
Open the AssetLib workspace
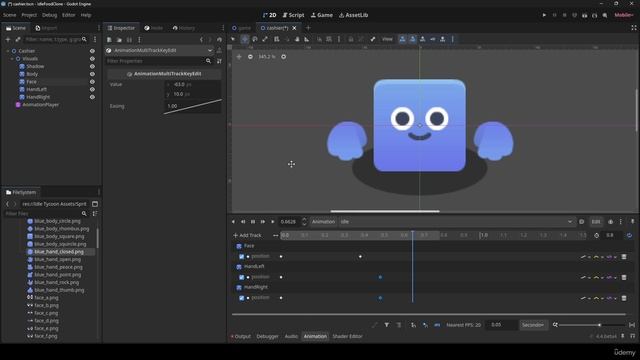pyautogui.click(x=353, y=15)
